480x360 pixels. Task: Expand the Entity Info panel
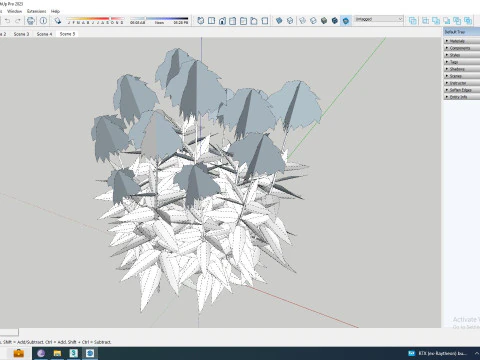point(462,97)
